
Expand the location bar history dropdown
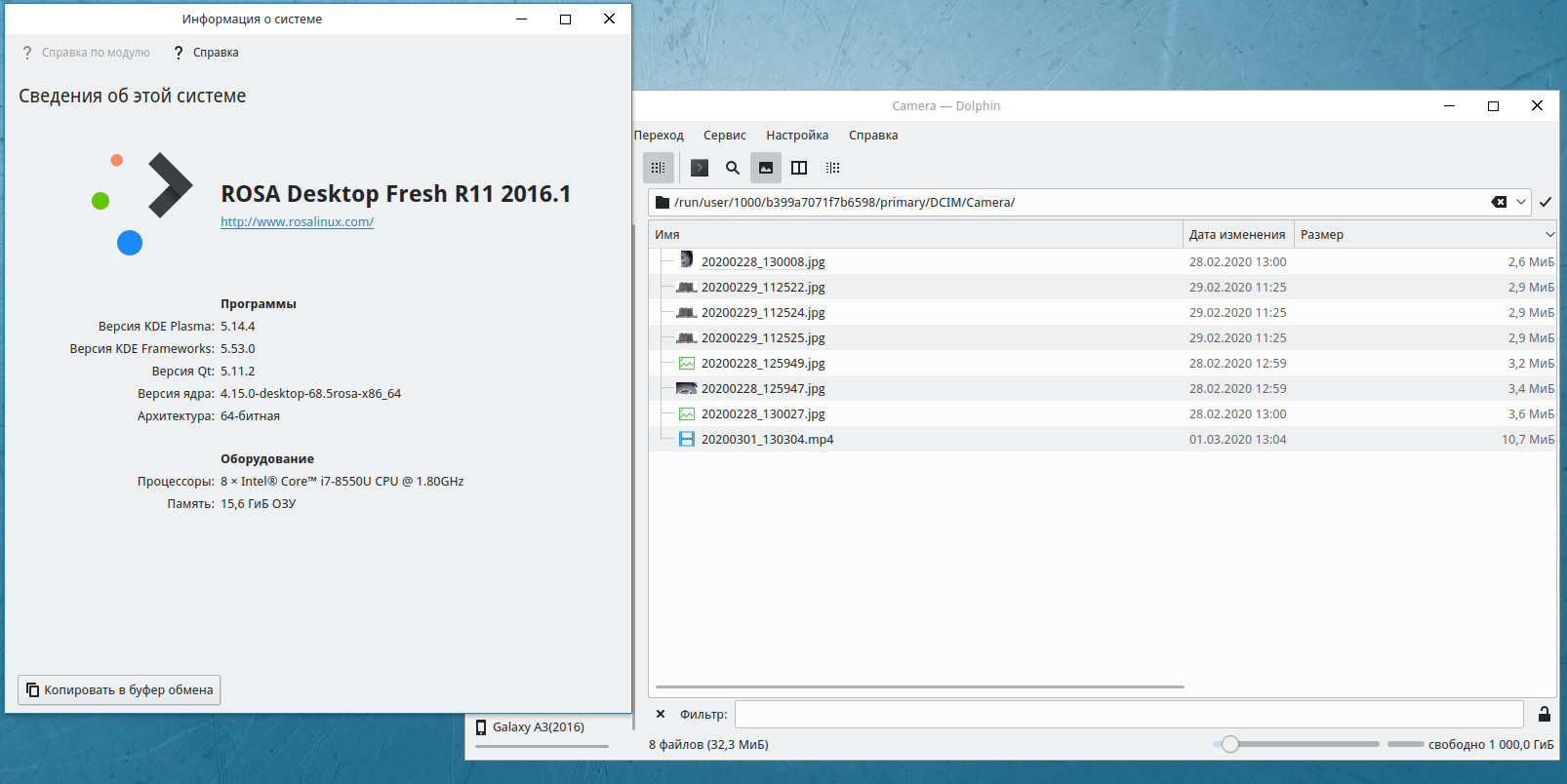point(1521,202)
